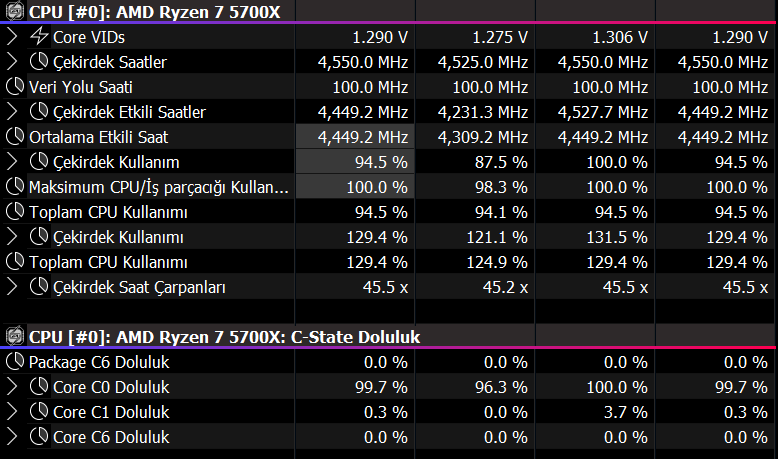
Task: Click the icon beside Çekirdek Kullanımı 129.4 % row
Action: point(39,237)
